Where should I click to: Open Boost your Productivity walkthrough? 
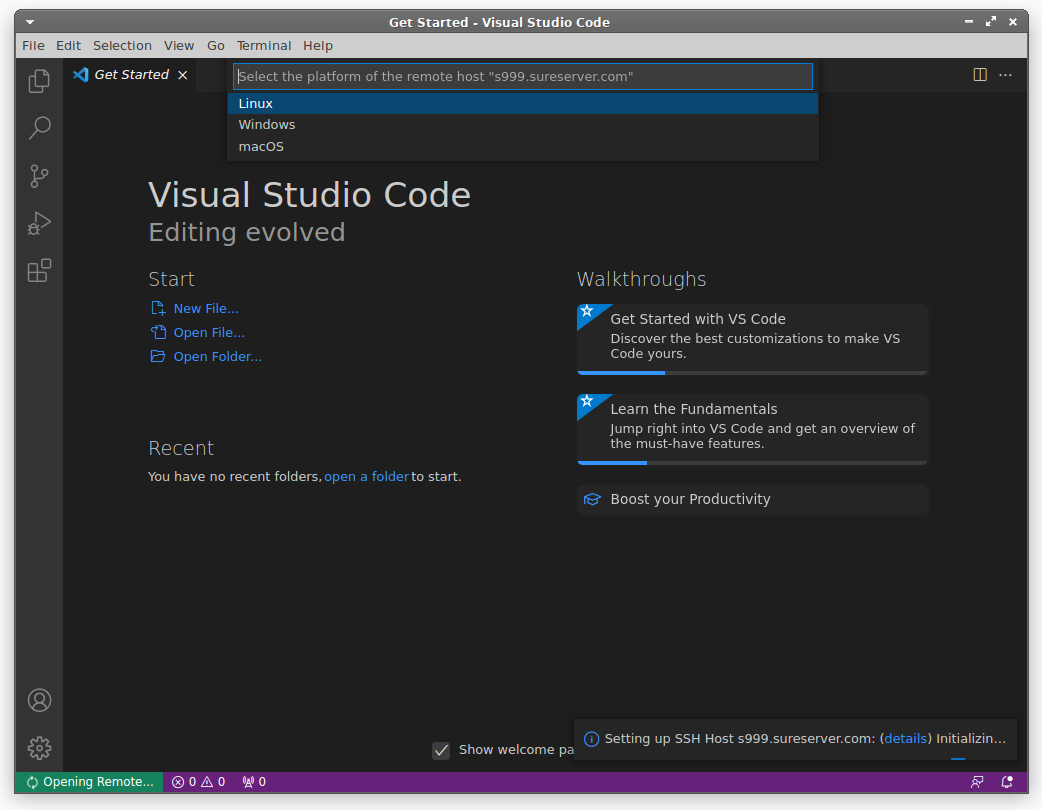pyautogui.click(x=752, y=500)
